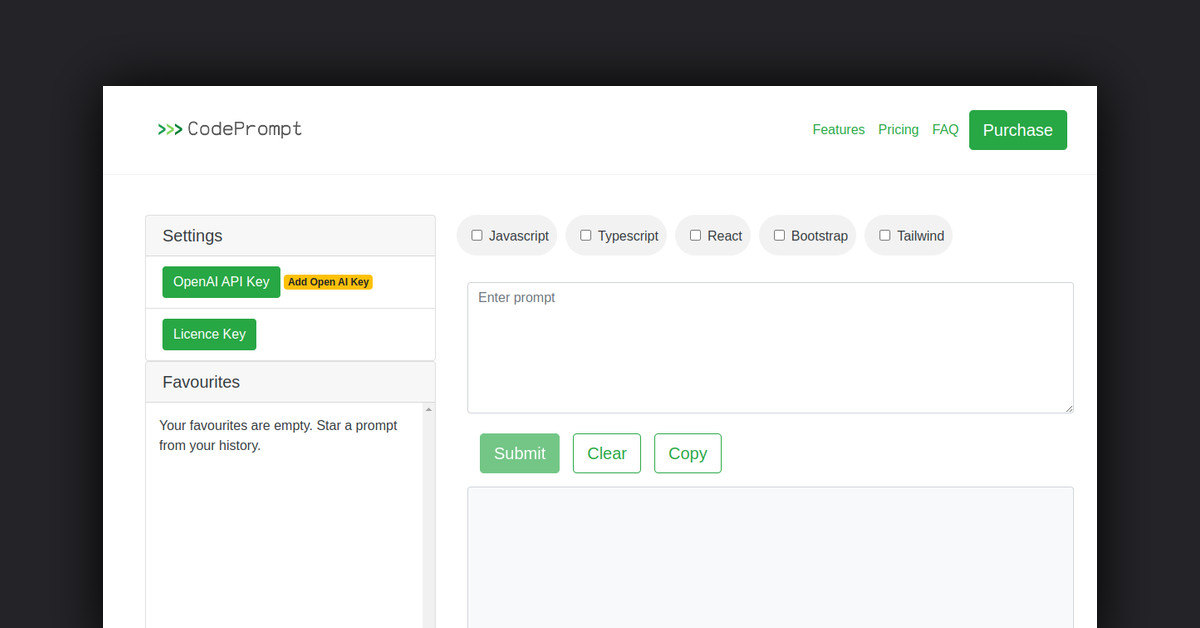
Task: Clear the prompt field
Action: click(x=606, y=453)
